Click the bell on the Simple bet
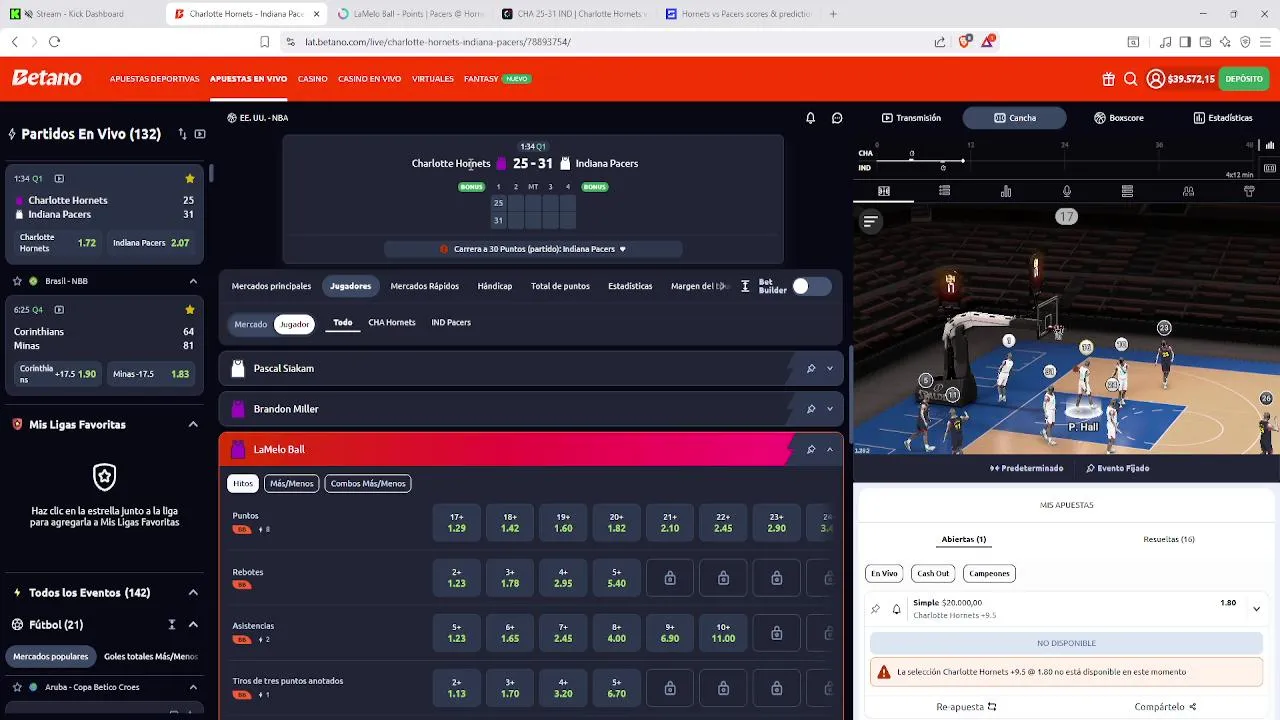1280x720 pixels. click(x=896, y=609)
